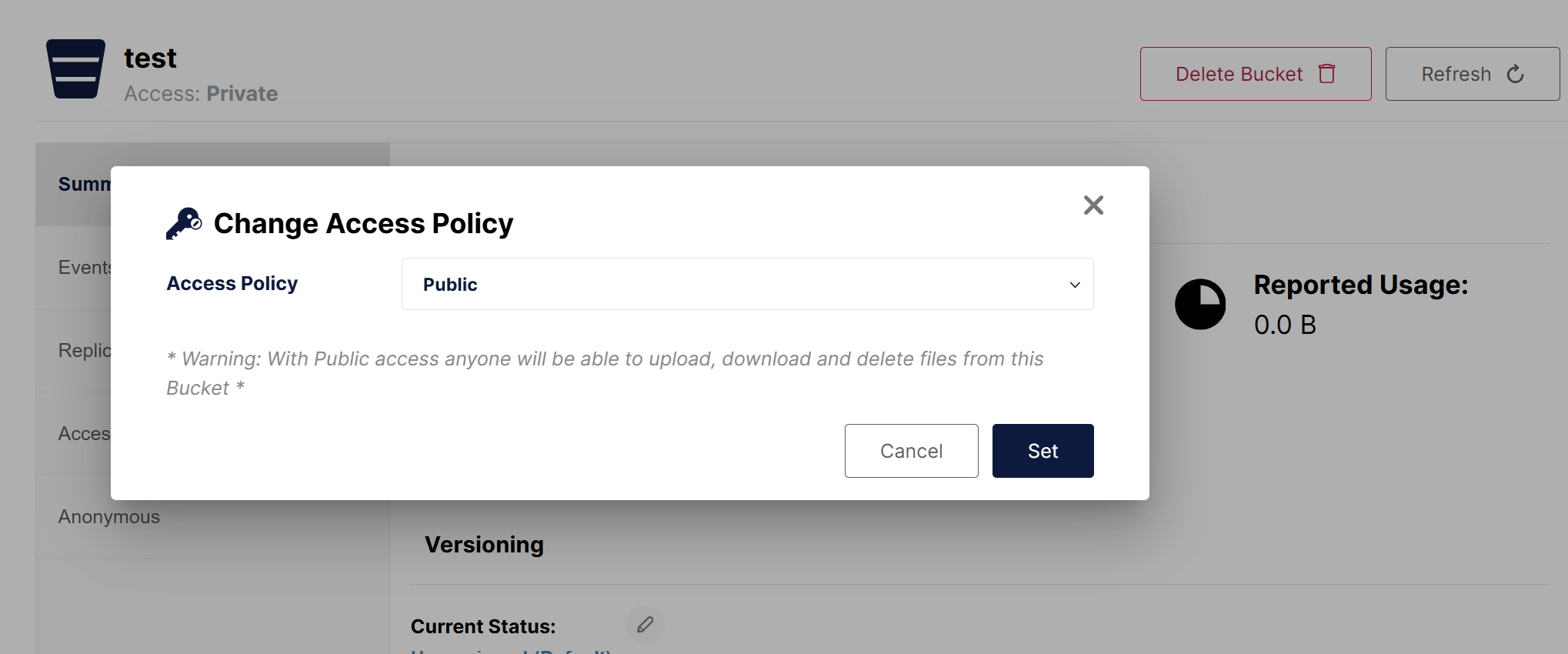Click the pencil icon beside Current Status
The image size is (1568, 654).
point(645,625)
